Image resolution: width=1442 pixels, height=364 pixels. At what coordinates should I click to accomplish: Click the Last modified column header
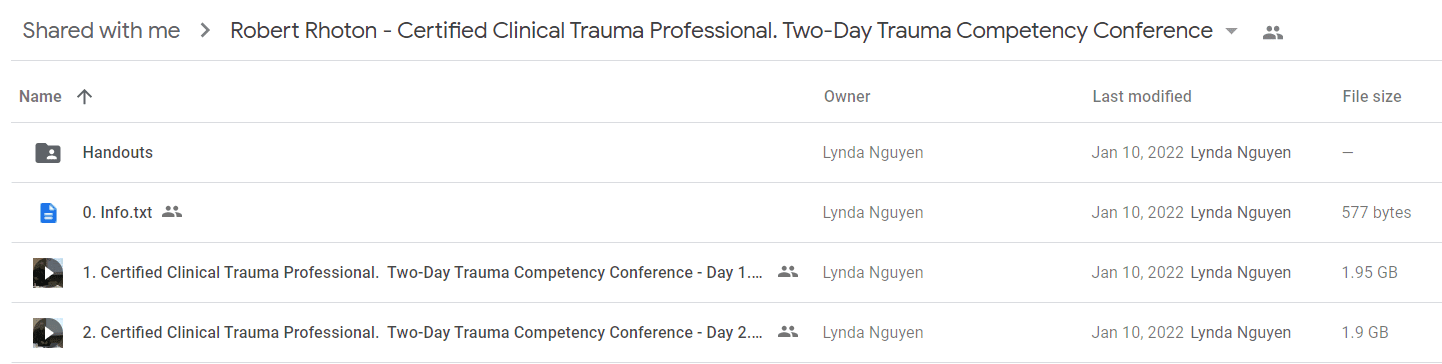click(1141, 97)
